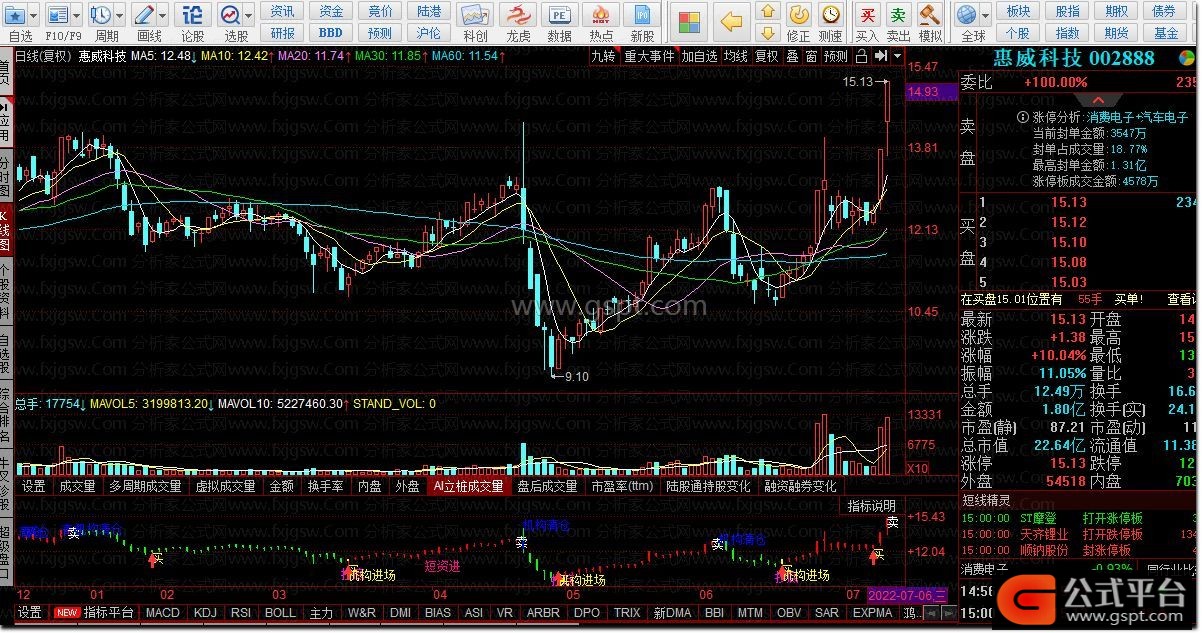Select the 融资融券变化 tab
The image size is (1202, 633).
[800, 486]
